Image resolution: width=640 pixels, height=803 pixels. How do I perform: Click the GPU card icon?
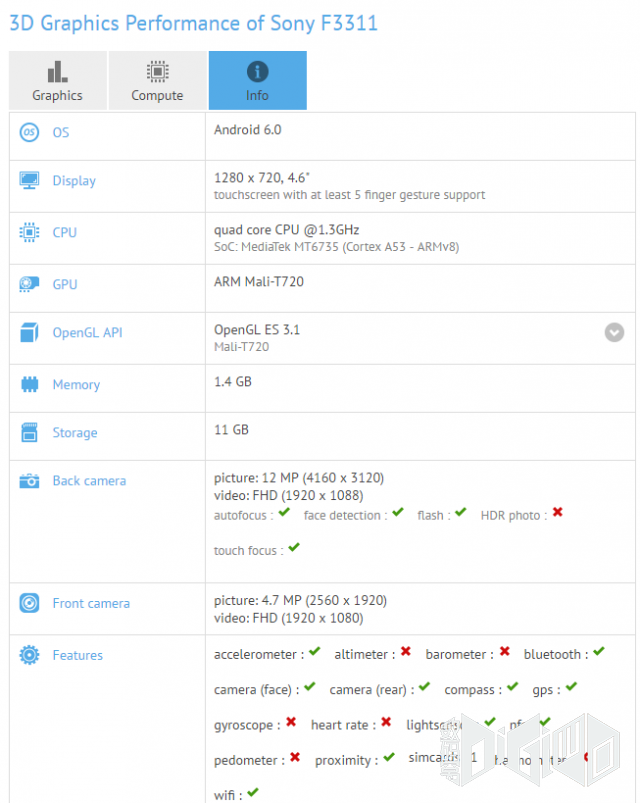(29, 284)
